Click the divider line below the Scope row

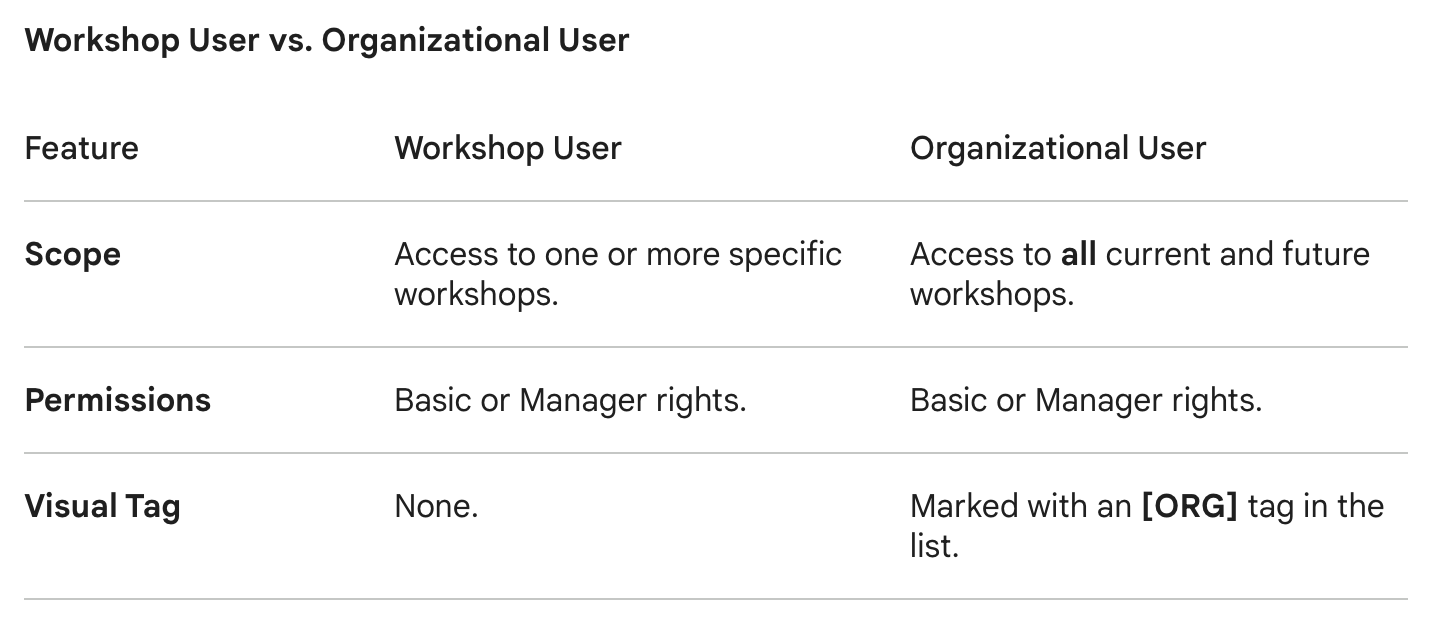716,347
